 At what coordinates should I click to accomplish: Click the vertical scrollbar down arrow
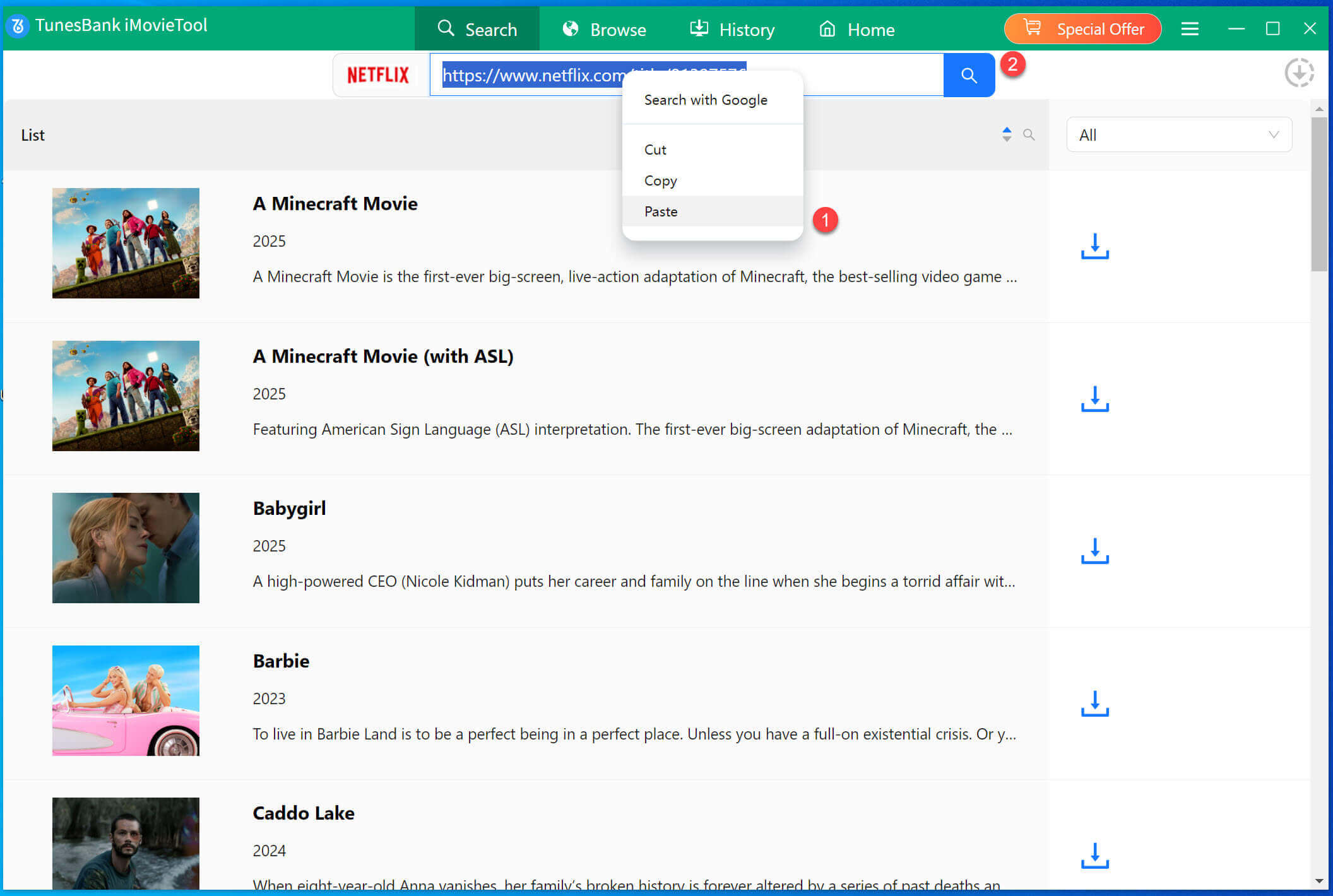(1319, 881)
